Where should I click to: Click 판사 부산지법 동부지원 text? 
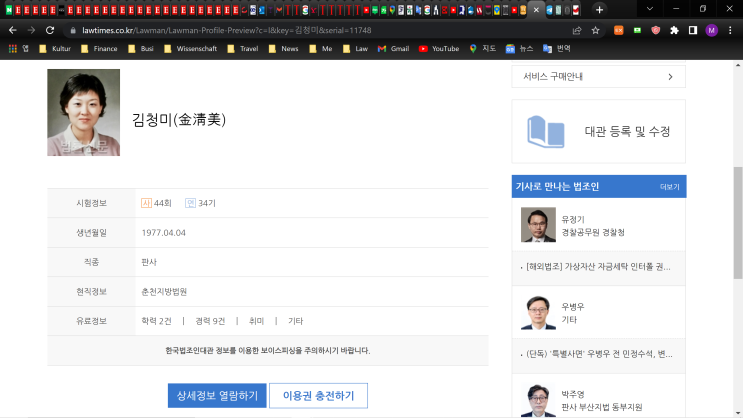click(x=602, y=407)
